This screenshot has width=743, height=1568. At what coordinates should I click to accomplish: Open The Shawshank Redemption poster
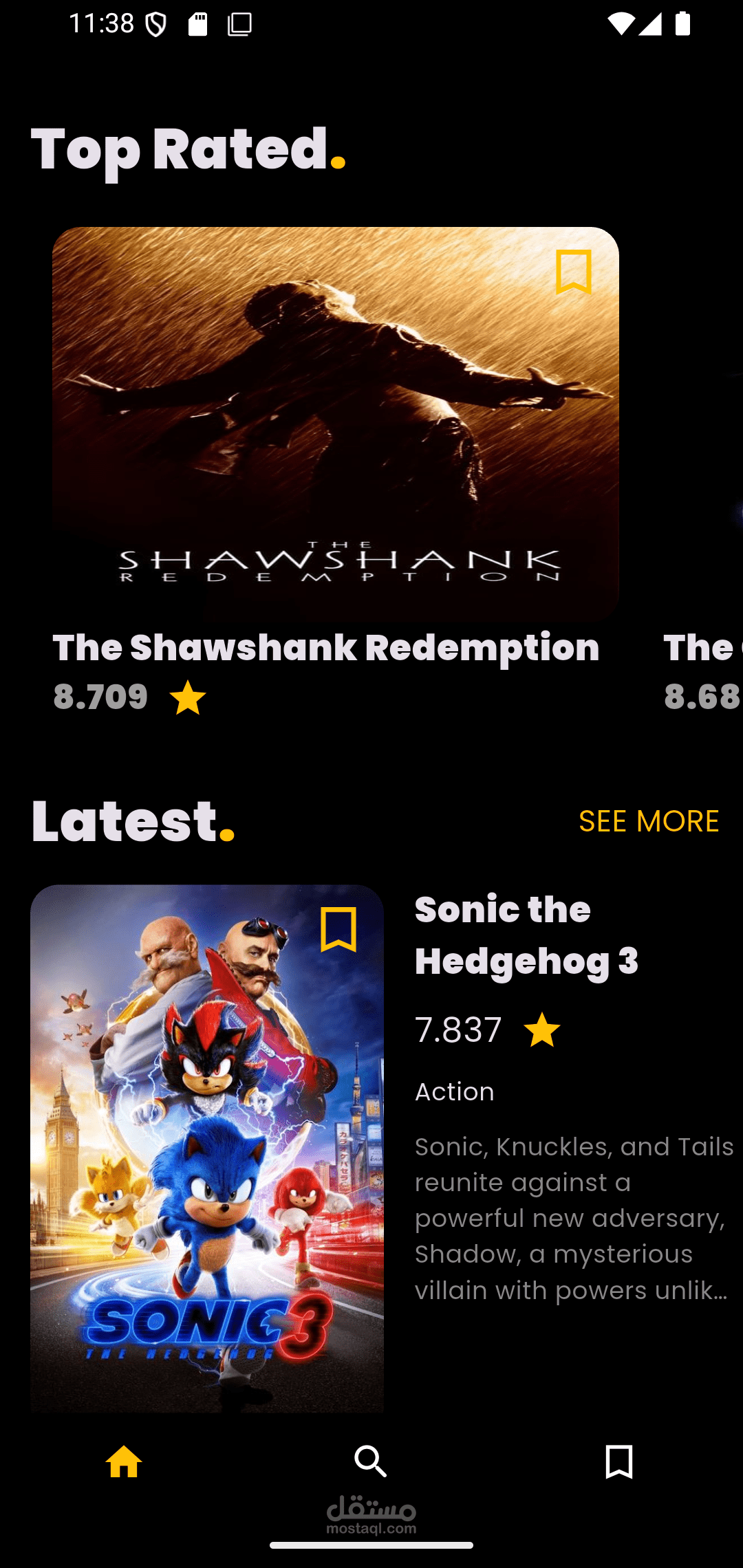pyautogui.click(x=336, y=424)
